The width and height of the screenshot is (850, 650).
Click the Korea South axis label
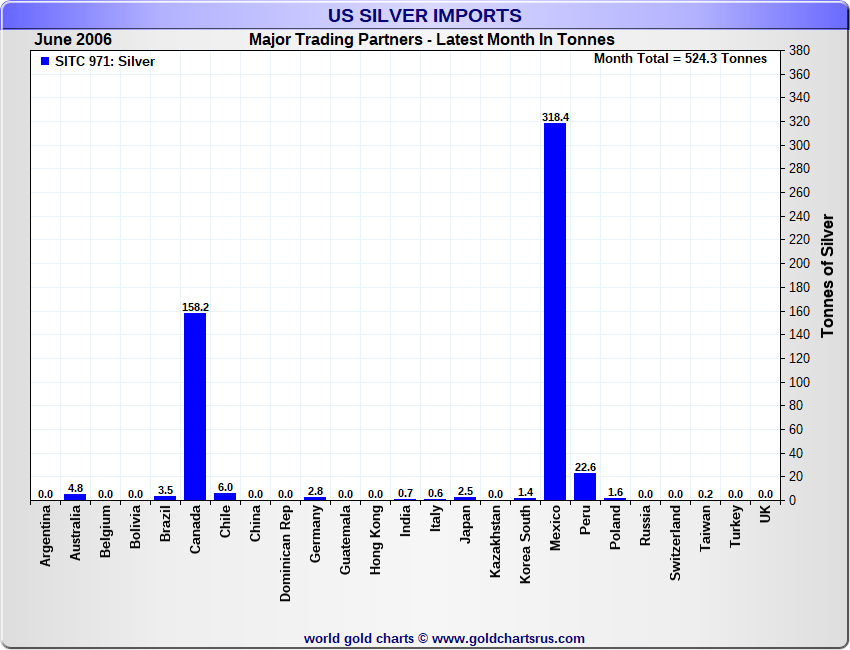tap(525, 544)
